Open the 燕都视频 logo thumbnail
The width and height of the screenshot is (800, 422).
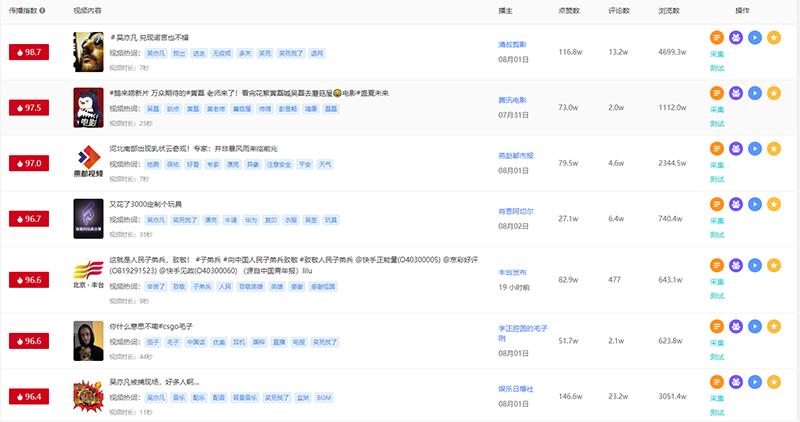[x=88, y=161]
